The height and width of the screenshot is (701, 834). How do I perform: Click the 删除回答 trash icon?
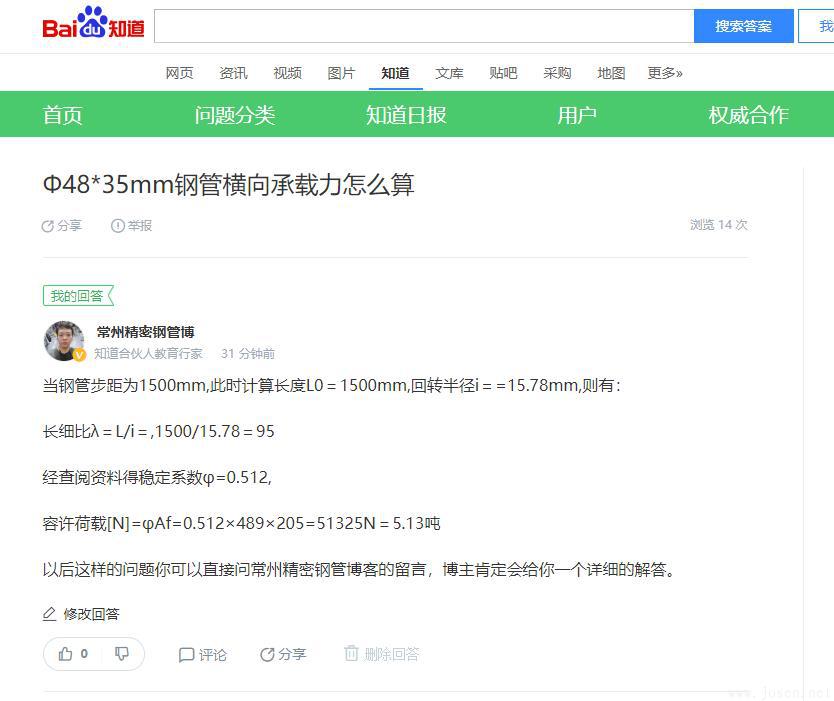[x=351, y=654]
